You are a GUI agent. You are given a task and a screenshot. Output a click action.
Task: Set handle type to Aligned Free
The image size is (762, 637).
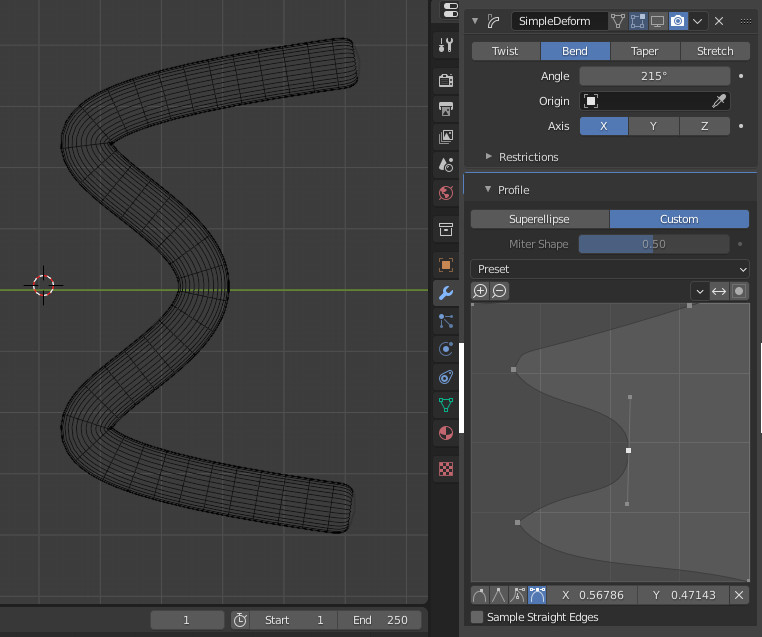[537, 595]
